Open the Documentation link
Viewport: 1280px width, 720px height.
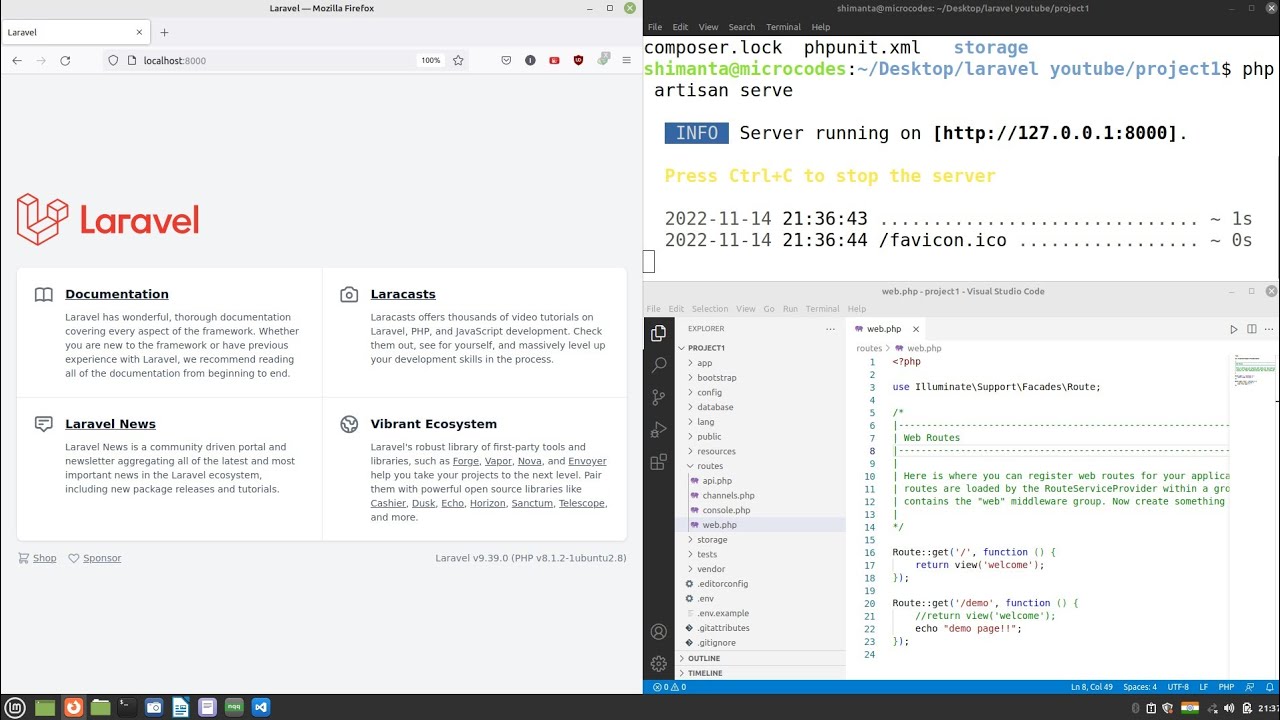tap(117, 294)
